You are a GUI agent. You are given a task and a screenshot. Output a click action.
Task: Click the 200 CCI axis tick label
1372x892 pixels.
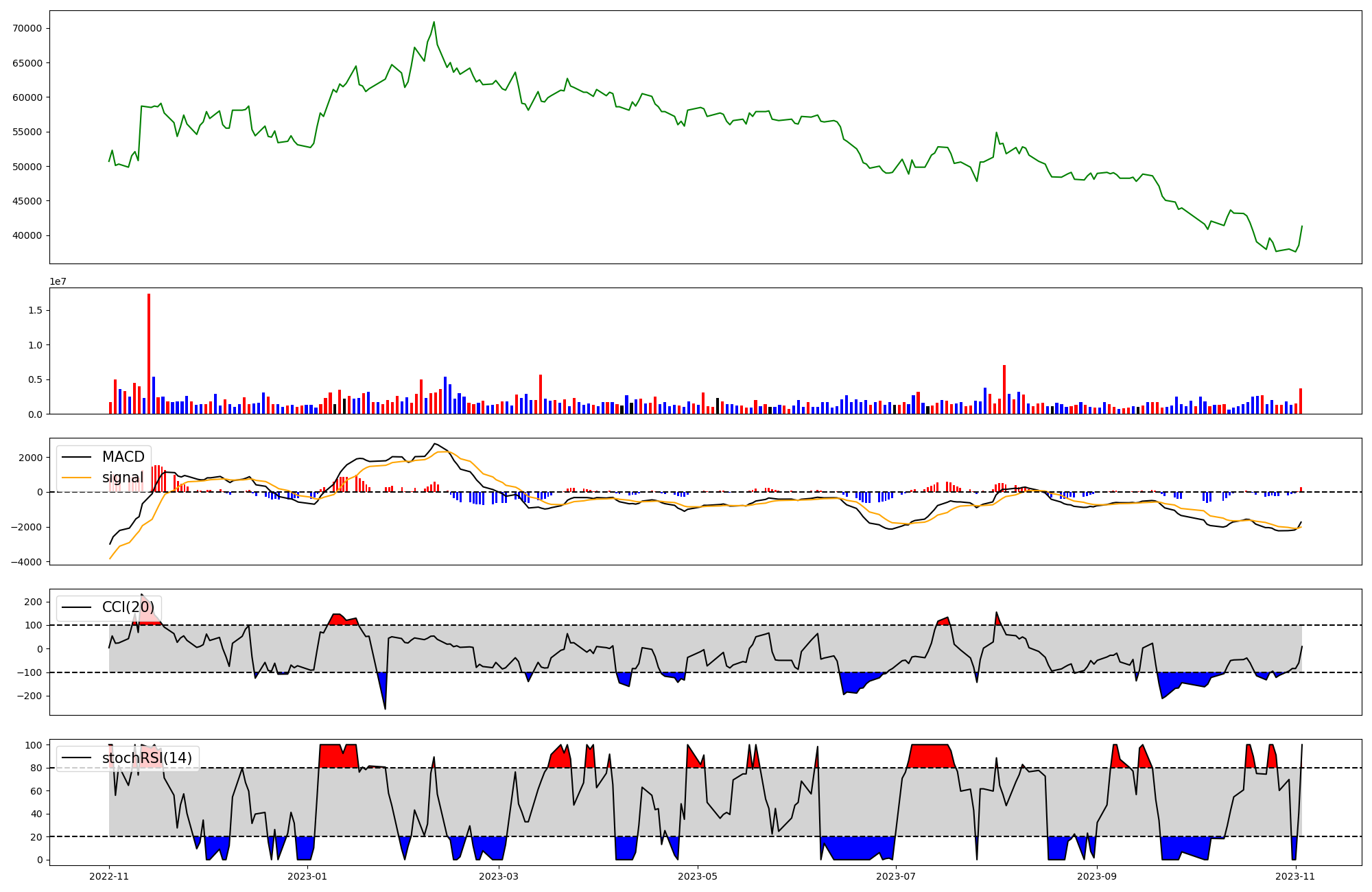coord(33,602)
